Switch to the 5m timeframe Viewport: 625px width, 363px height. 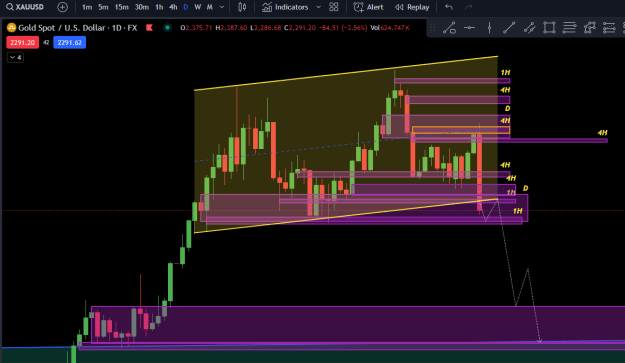[103, 7]
